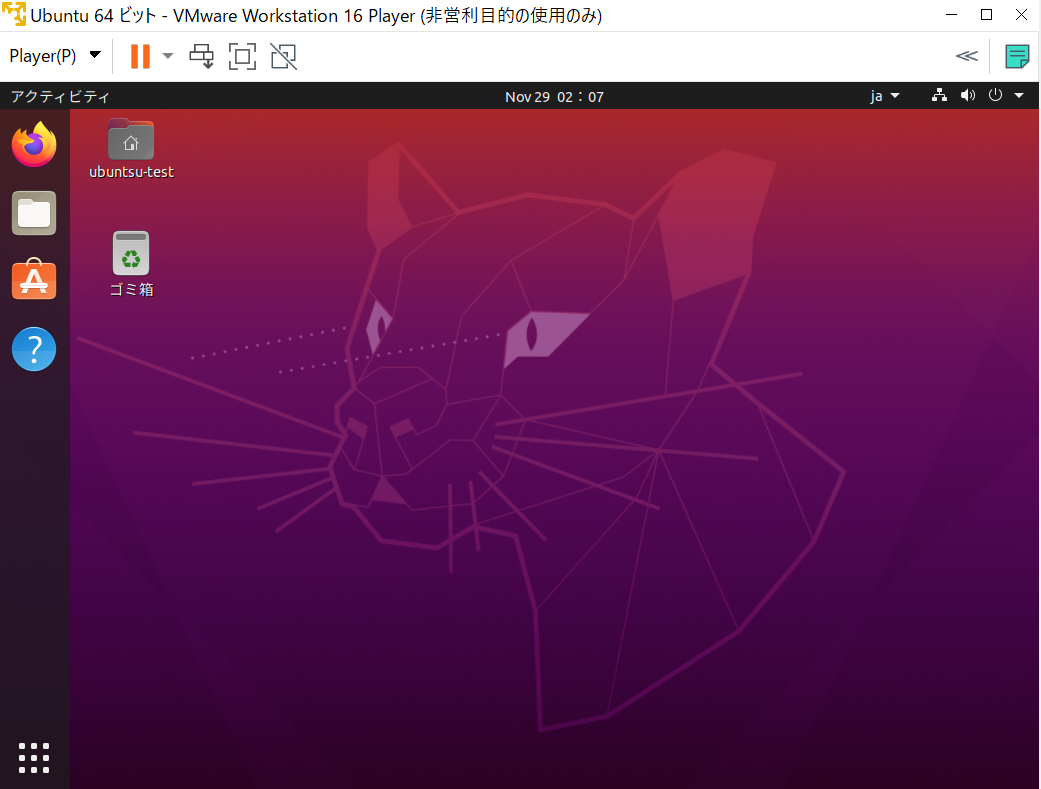
Task: Click the volume speaker icon
Action: click(968, 96)
